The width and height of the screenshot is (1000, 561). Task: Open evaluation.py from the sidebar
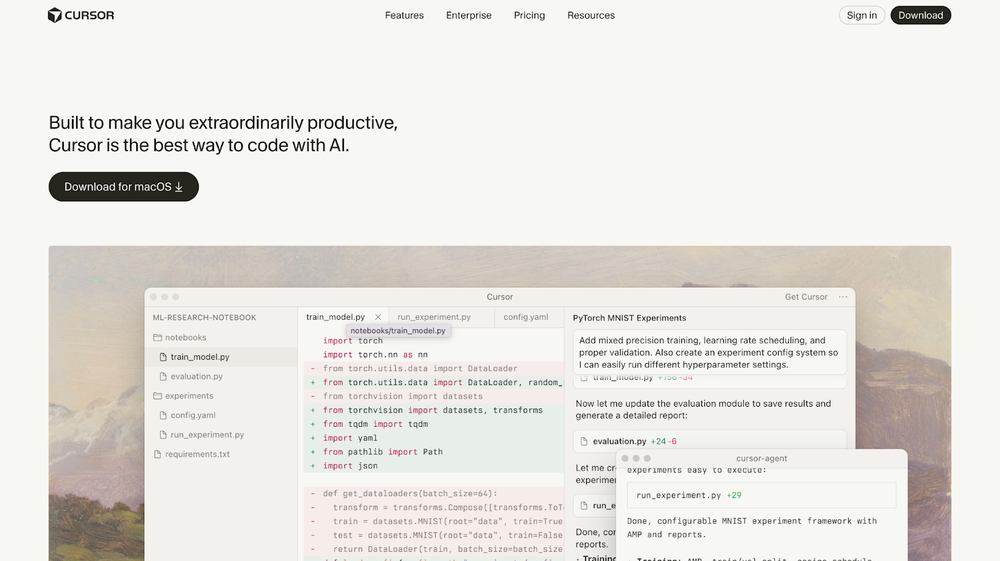(x=196, y=376)
